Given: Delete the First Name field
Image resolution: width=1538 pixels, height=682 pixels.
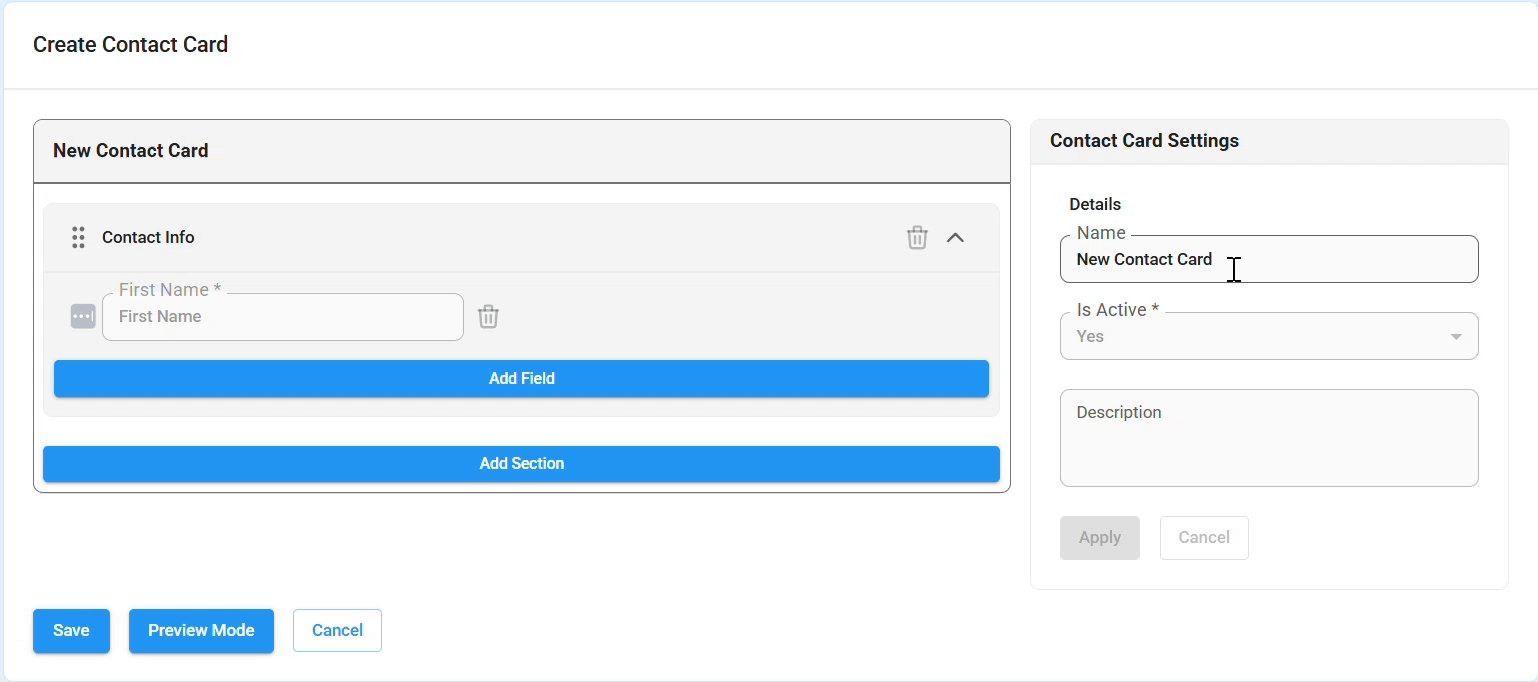Looking at the screenshot, I should click(x=488, y=317).
